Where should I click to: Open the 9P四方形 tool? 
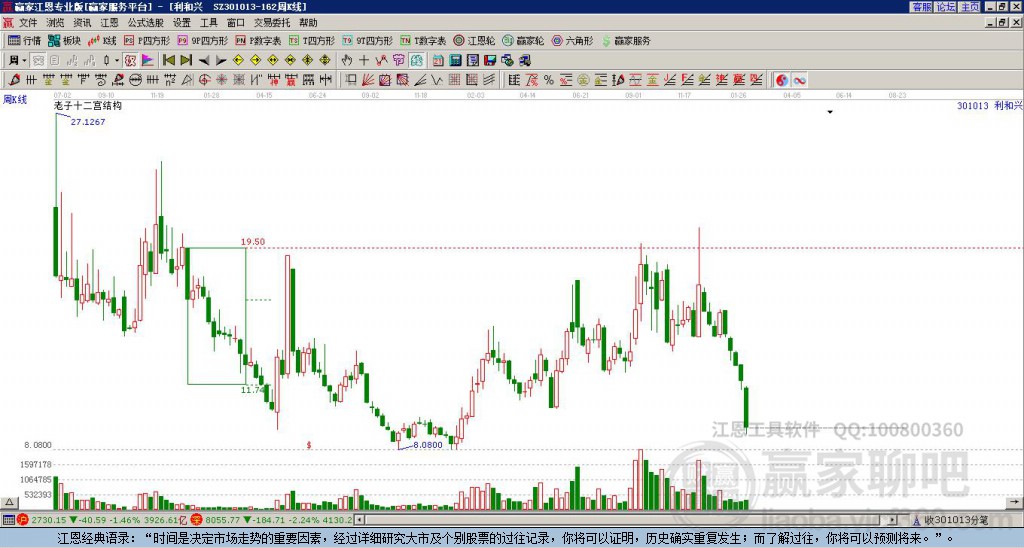tap(202, 40)
